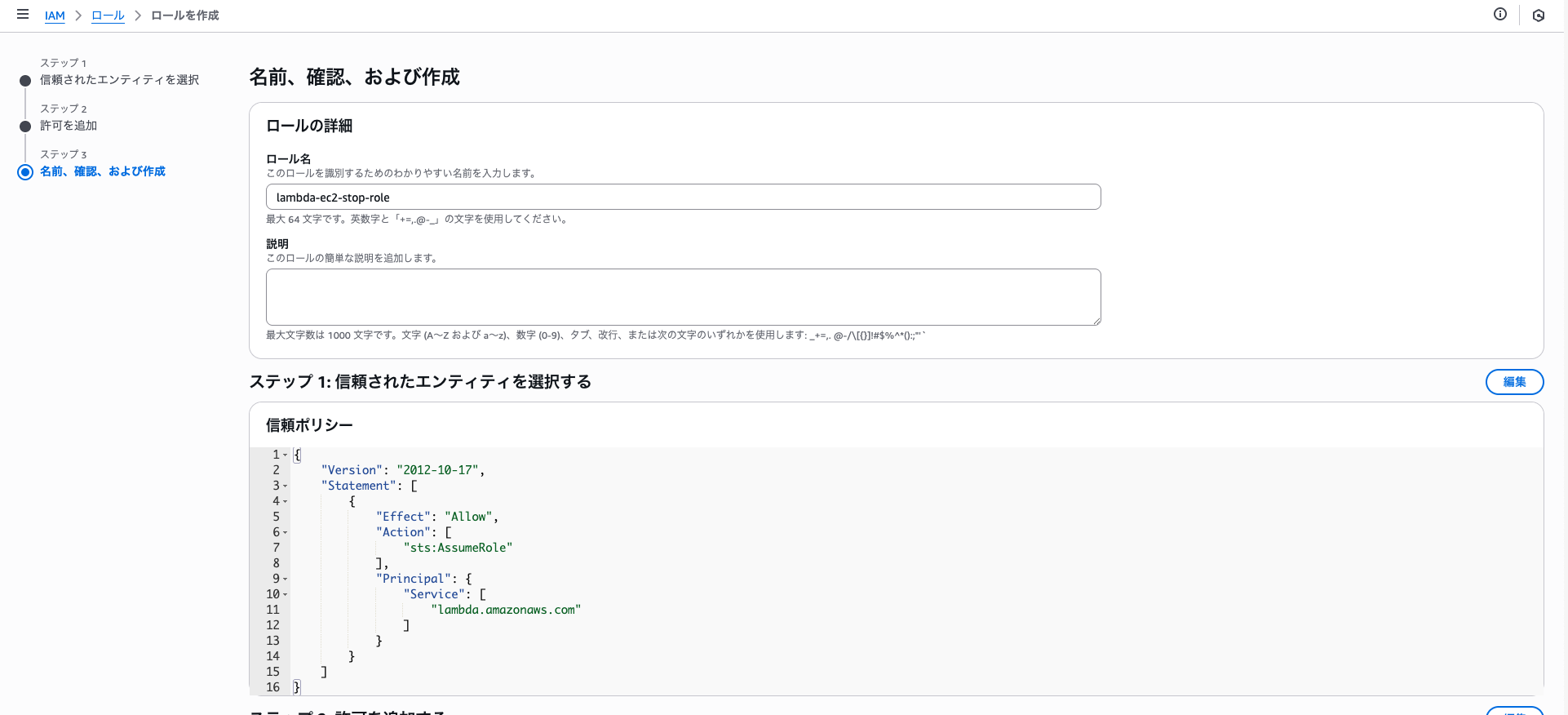Viewport: 1568px width, 715px height.
Task: Open 信頼されたエンティティを選択 step
Action: point(119,80)
